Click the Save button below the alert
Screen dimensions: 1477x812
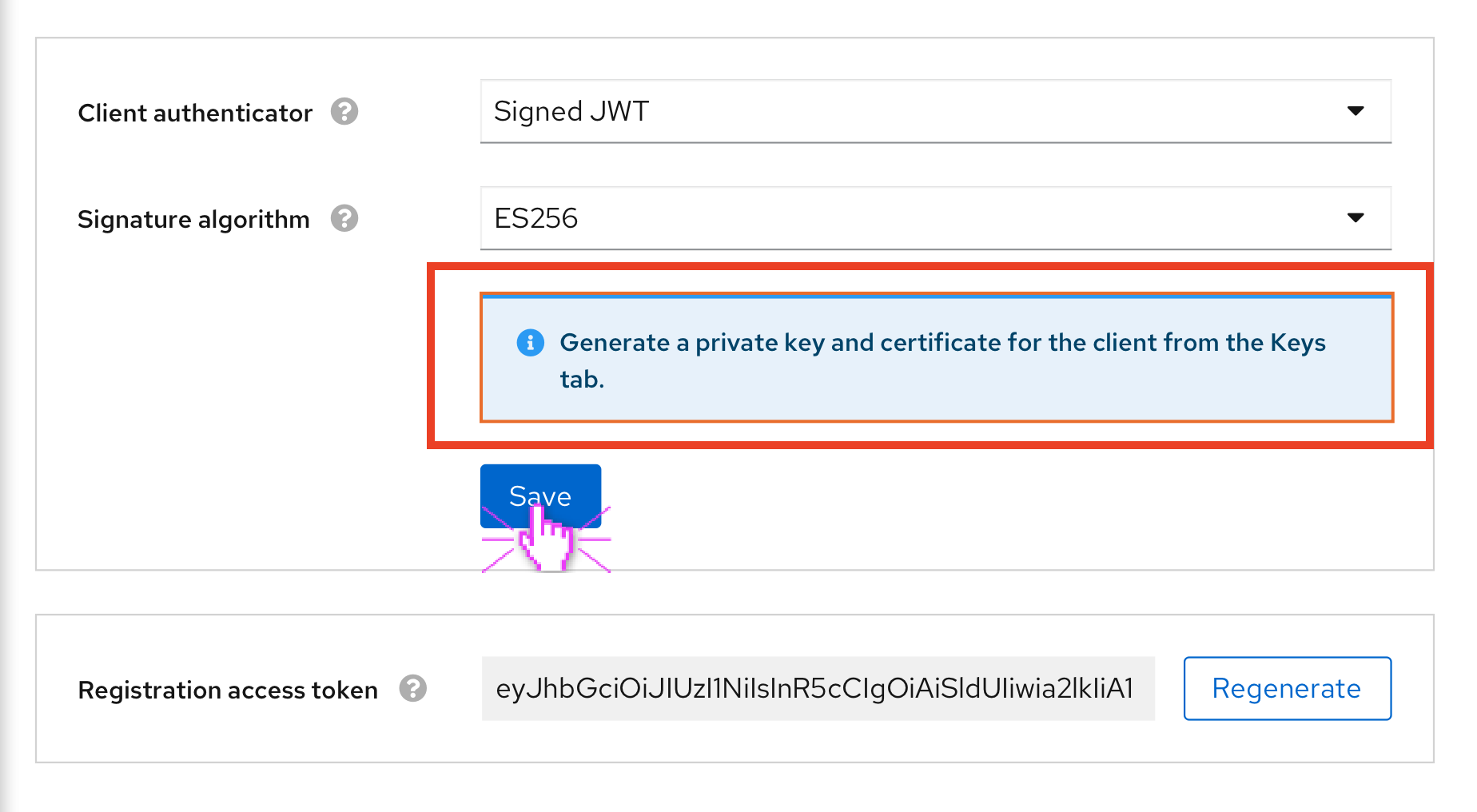pos(540,496)
